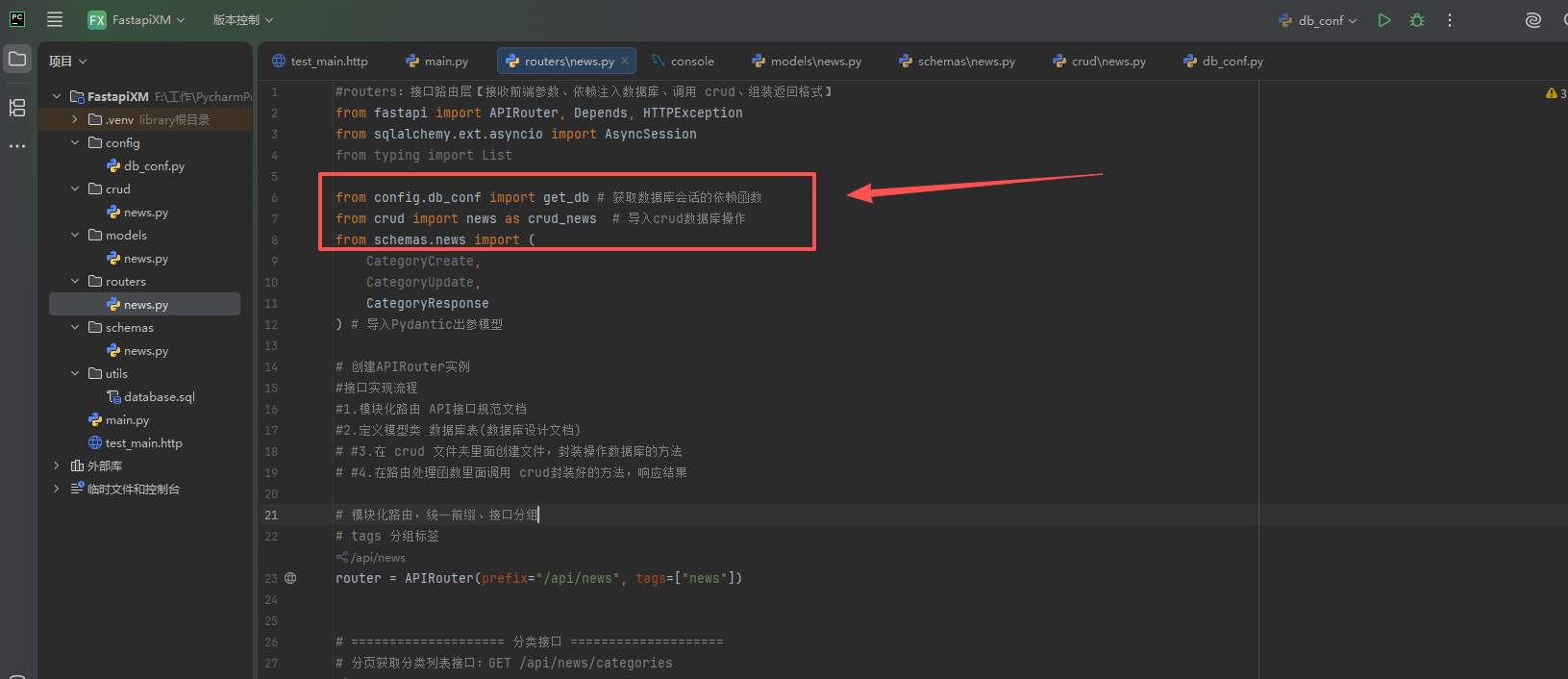Open the 项目 view dropdown
The width and height of the screenshot is (1568, 679).
(68, 61)
